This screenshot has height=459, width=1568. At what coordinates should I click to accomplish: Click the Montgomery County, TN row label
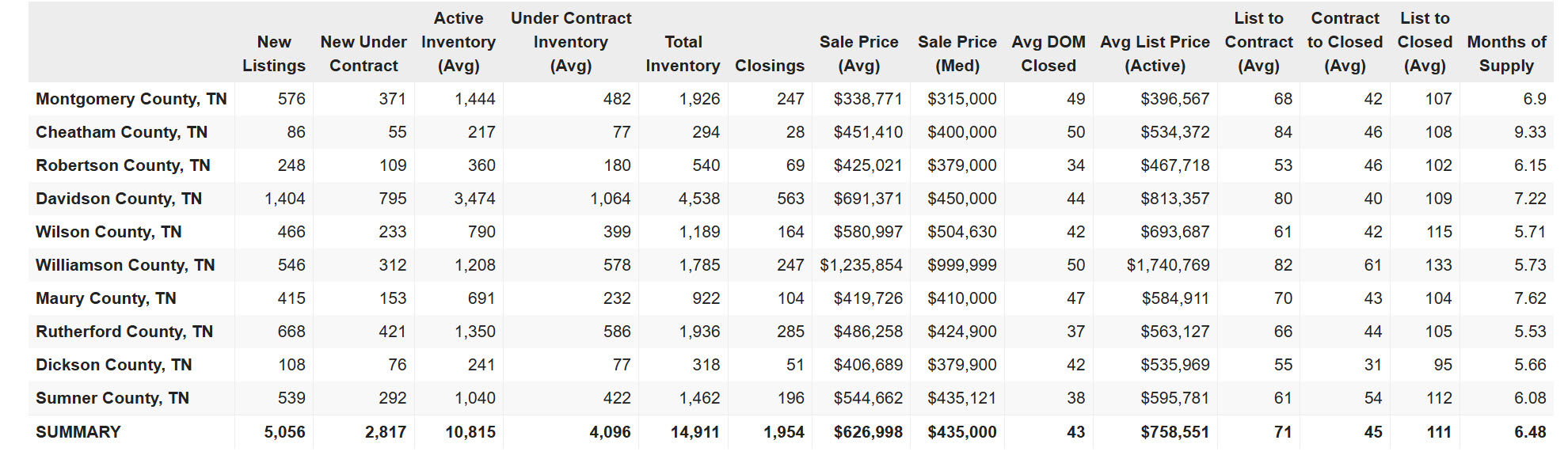pos(131,99)
